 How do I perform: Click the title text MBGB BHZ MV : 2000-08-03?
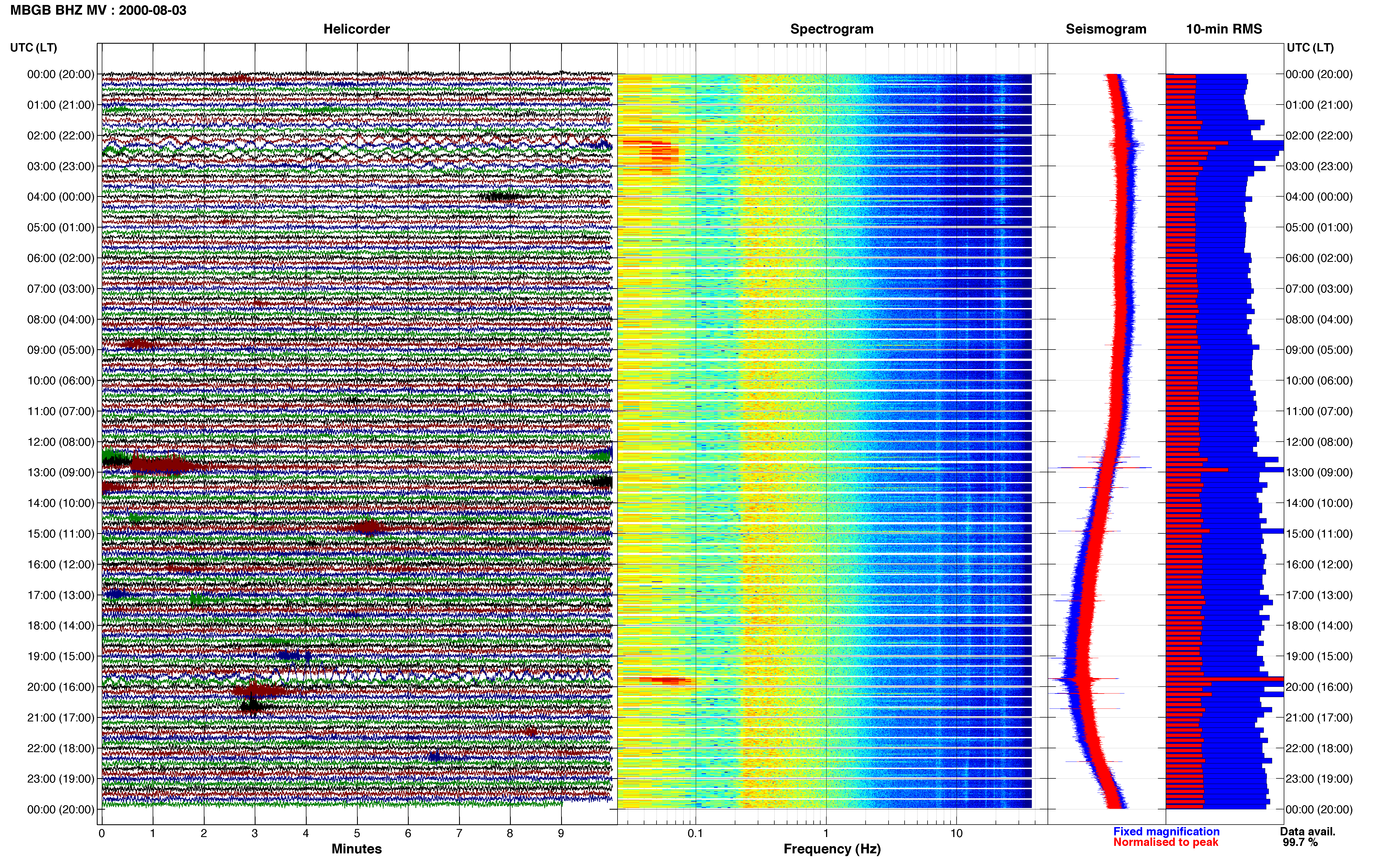coord(98,10)
